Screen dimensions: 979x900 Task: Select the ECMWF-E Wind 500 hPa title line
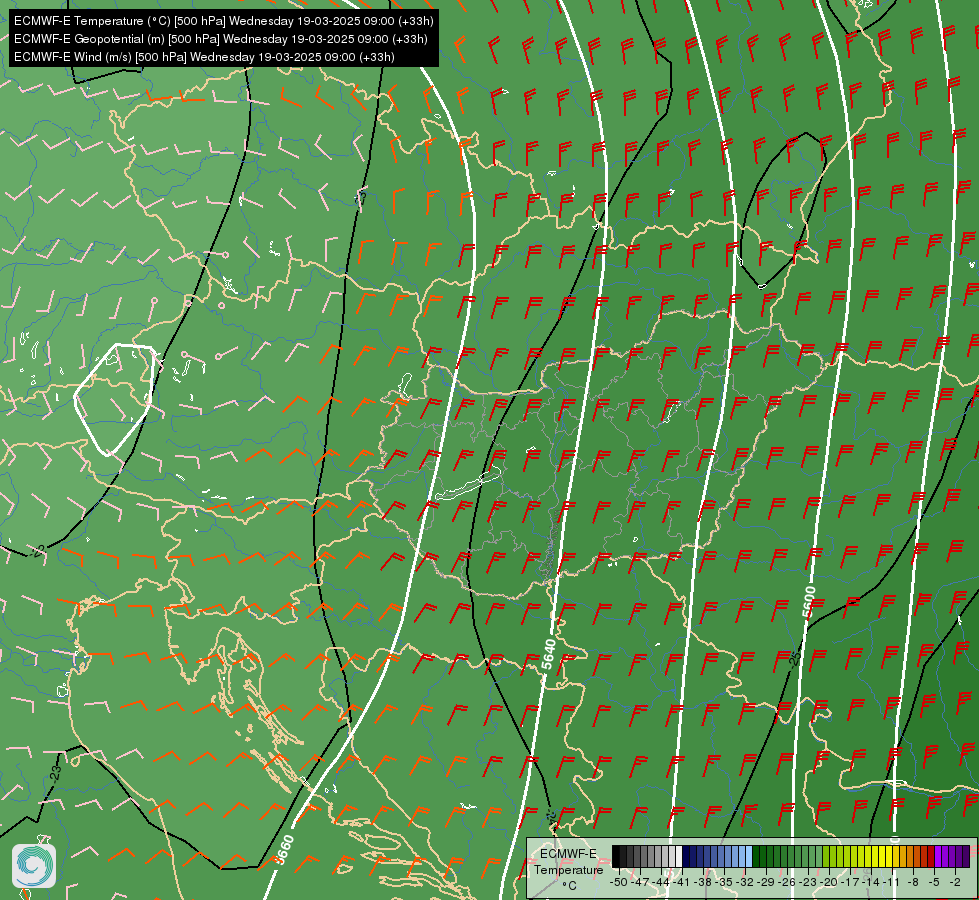204,57
